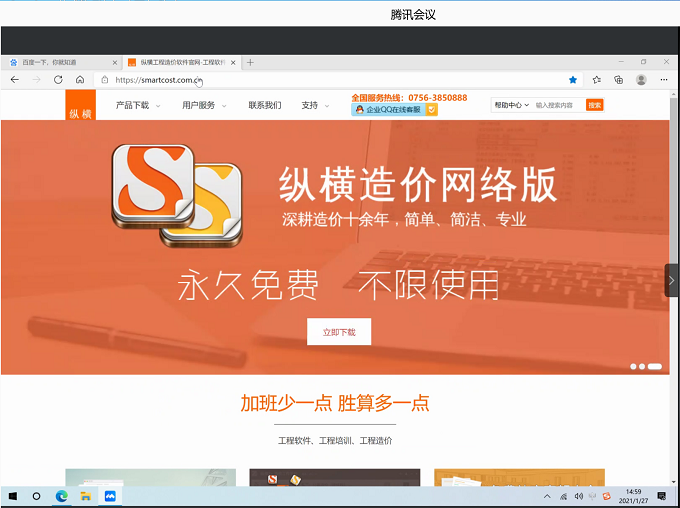The image size is (680, 508).
Task: Expand the yellow arrow beside QQ客服
Action: 432,110
